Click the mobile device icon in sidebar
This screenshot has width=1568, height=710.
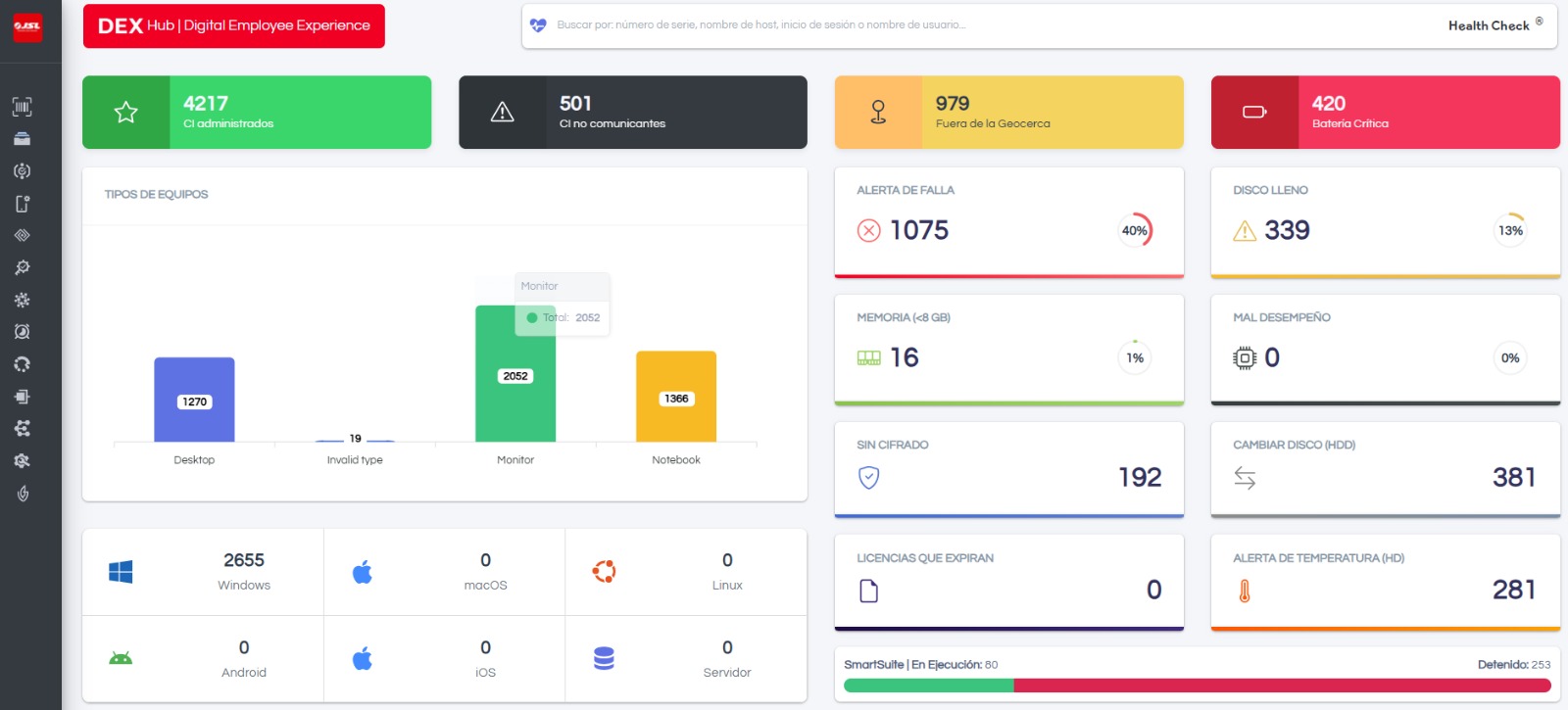[22, 204]
